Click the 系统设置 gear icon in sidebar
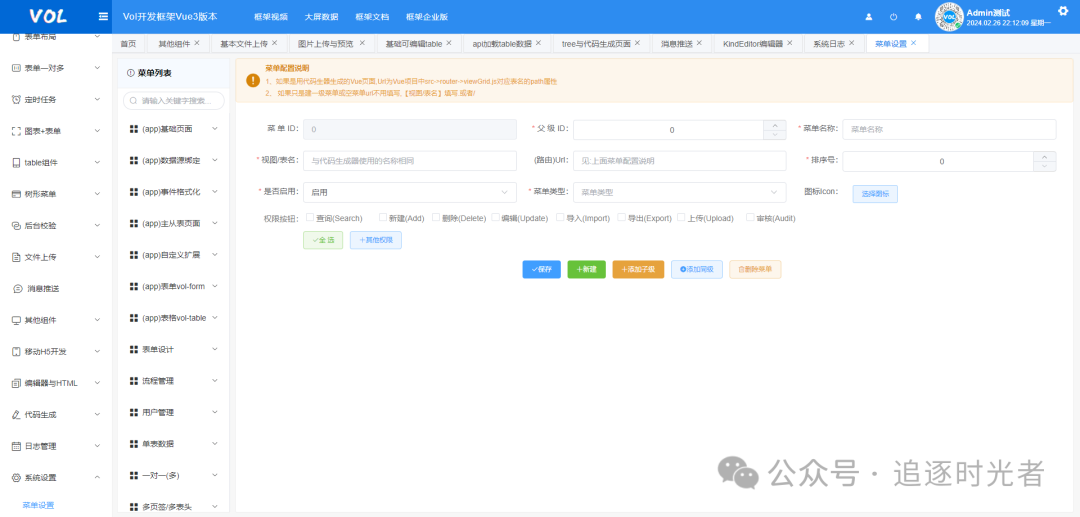 pyautogui.click(x=17, y=477)
